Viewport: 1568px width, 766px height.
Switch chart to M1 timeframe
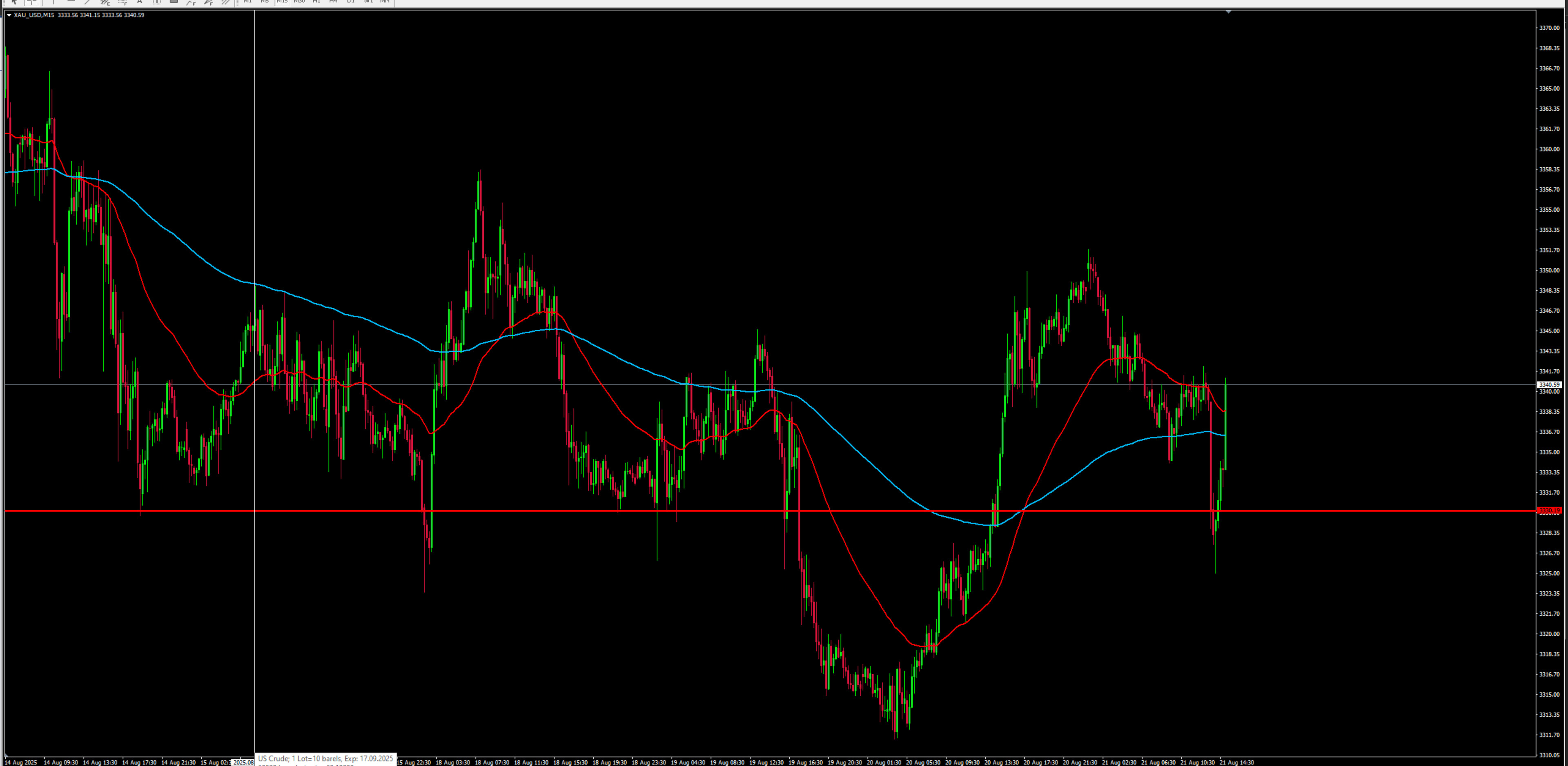[247, 2]
